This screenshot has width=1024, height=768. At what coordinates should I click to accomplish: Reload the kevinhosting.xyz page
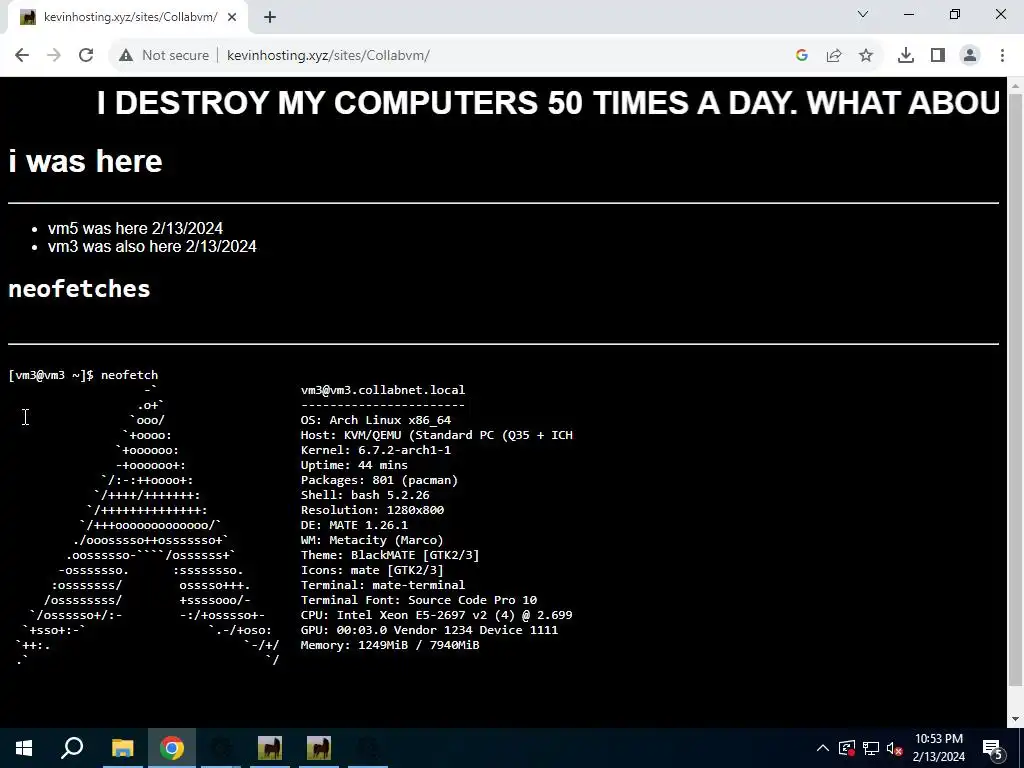coord(86,56)
